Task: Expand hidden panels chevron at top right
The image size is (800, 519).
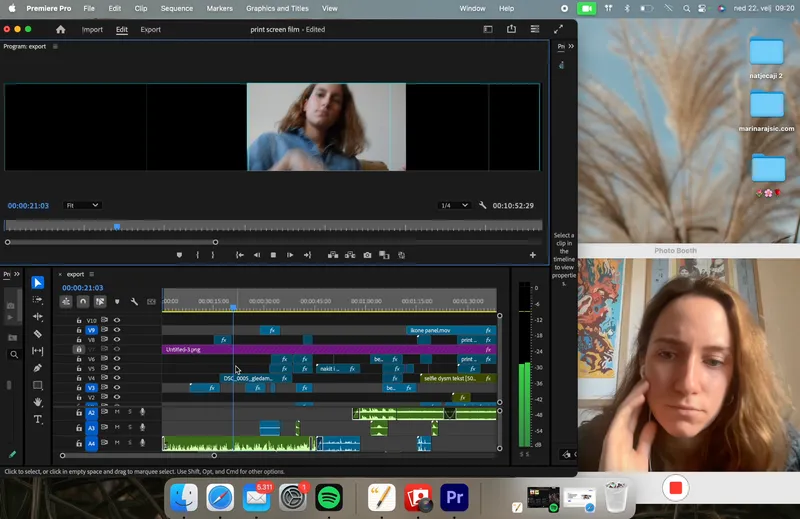Action: [x=571, y=46]
